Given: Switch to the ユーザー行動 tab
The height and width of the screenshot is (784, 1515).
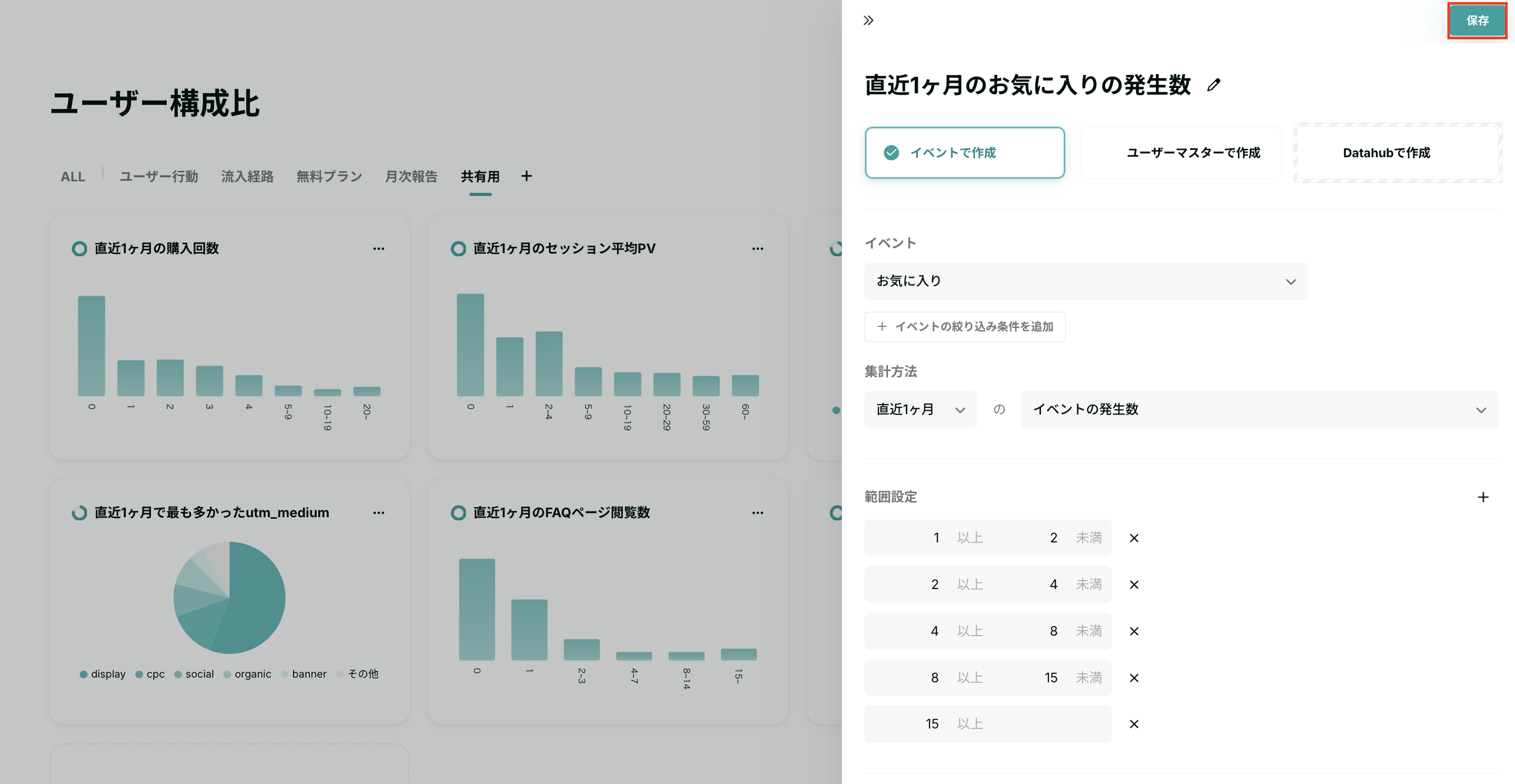Looking at the screenshot, I should tap(159, 177).
